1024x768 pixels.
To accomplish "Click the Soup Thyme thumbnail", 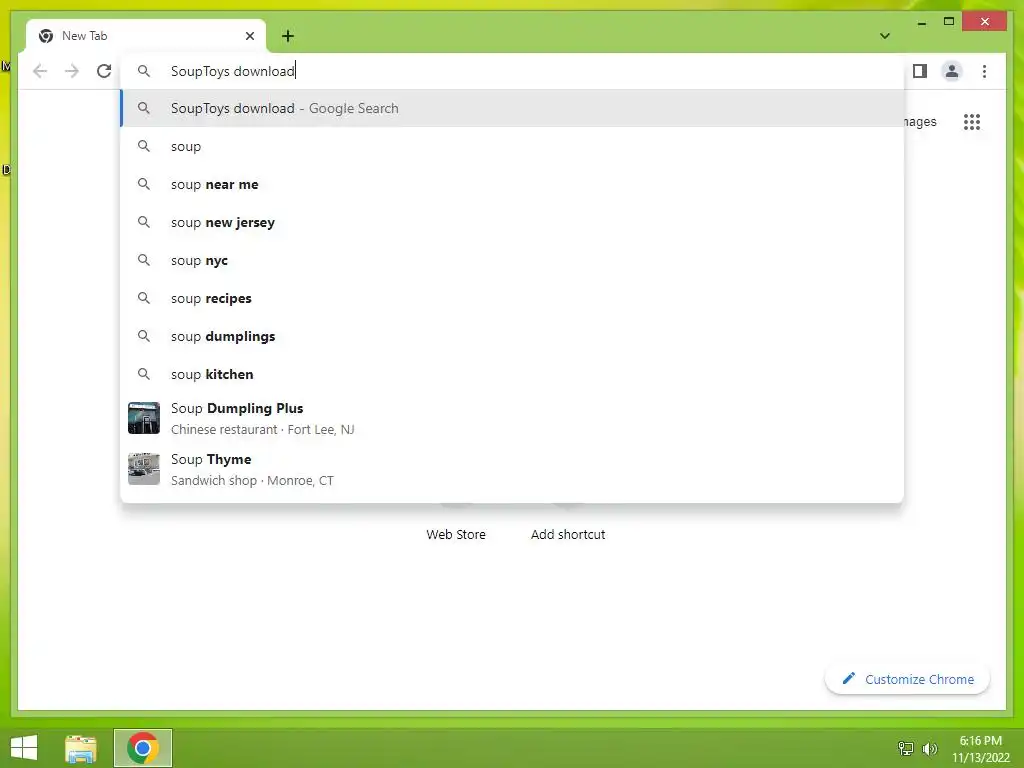I will click(x=144, y=469).
